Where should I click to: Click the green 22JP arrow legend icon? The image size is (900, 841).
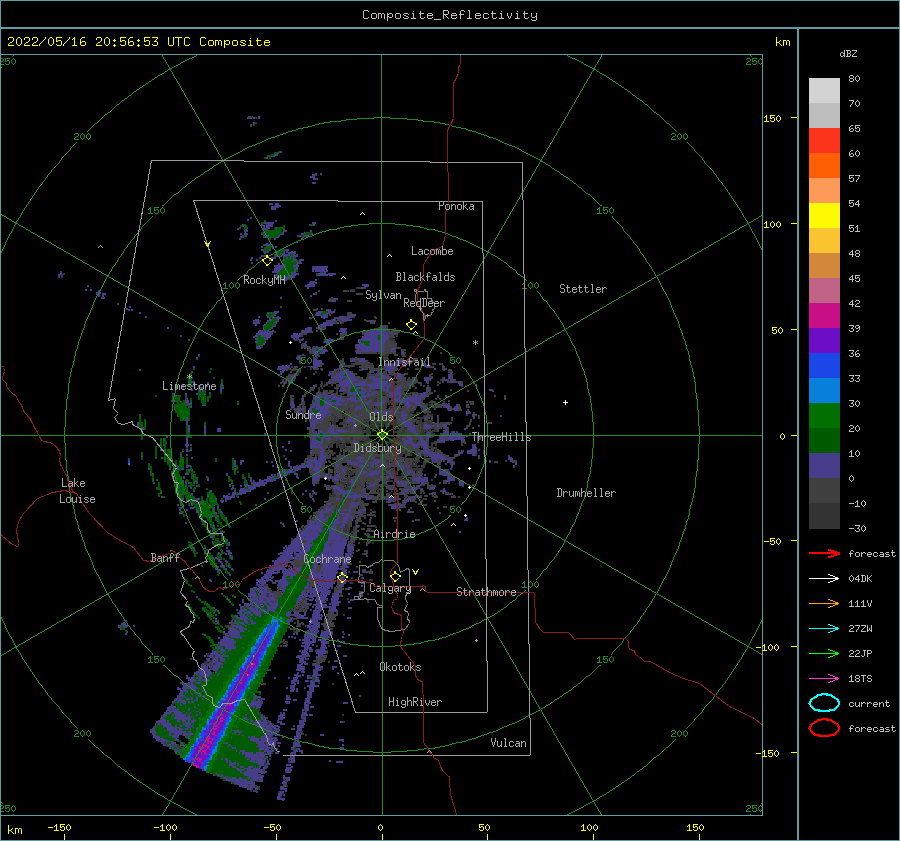pyautogui.click(x=824, y=653)
